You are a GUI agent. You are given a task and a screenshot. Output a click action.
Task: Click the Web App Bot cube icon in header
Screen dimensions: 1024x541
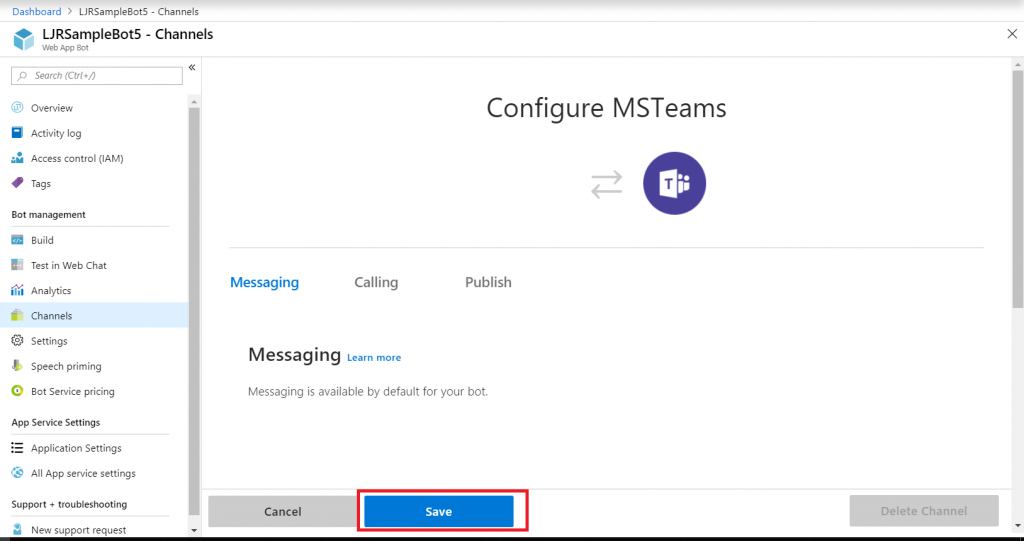click(24, 39)
